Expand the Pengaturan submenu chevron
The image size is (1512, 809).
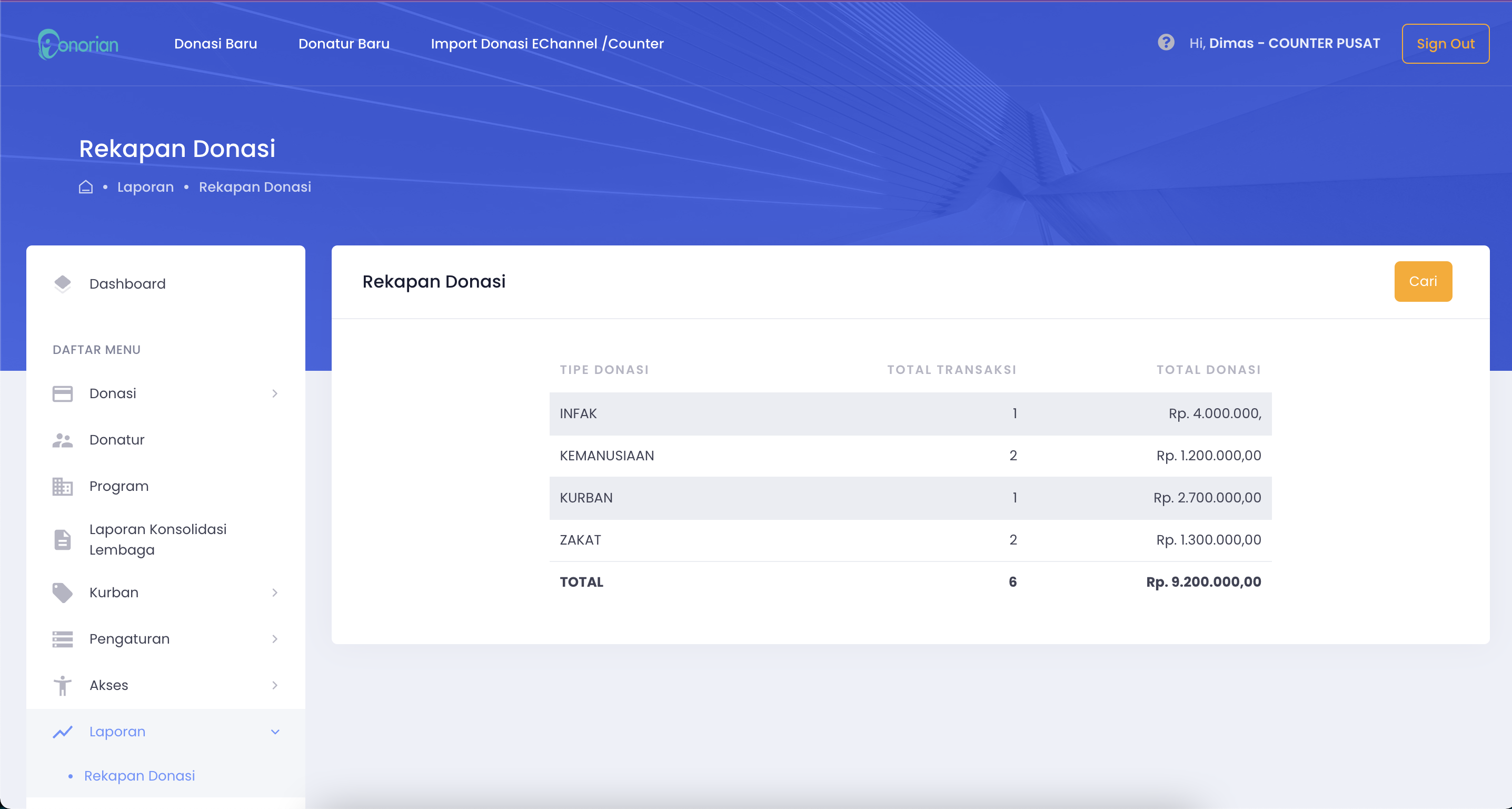coord(275,639)
